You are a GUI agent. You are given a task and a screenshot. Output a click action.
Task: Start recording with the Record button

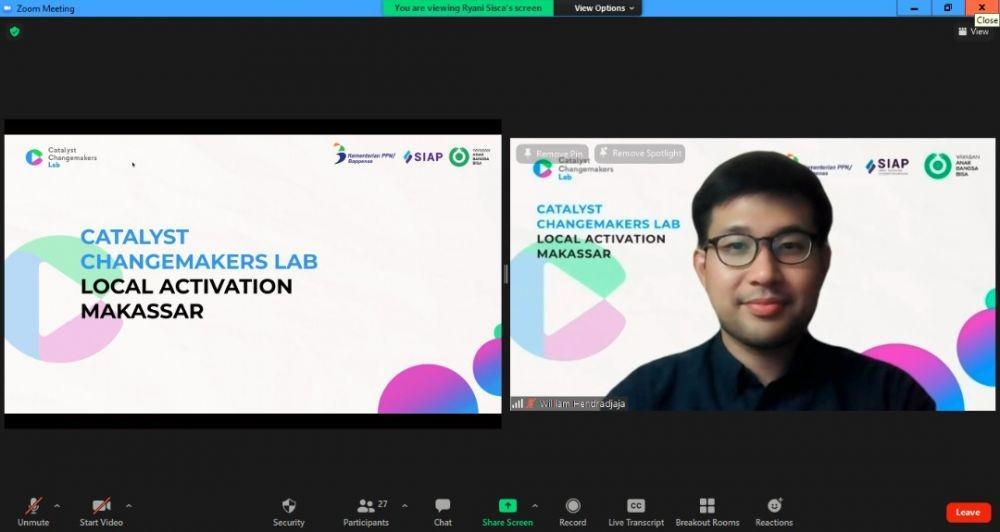point(573,512)
